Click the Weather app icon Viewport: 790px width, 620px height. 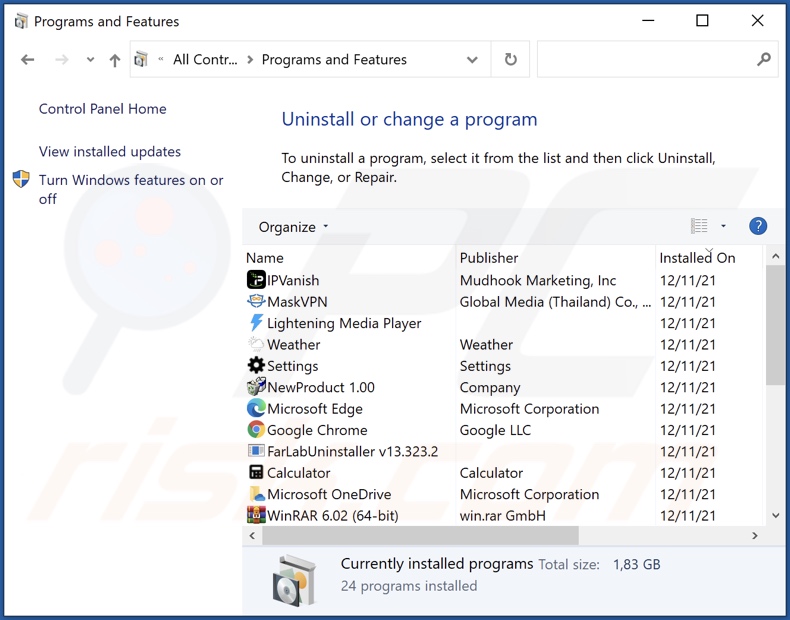point(256,344)
